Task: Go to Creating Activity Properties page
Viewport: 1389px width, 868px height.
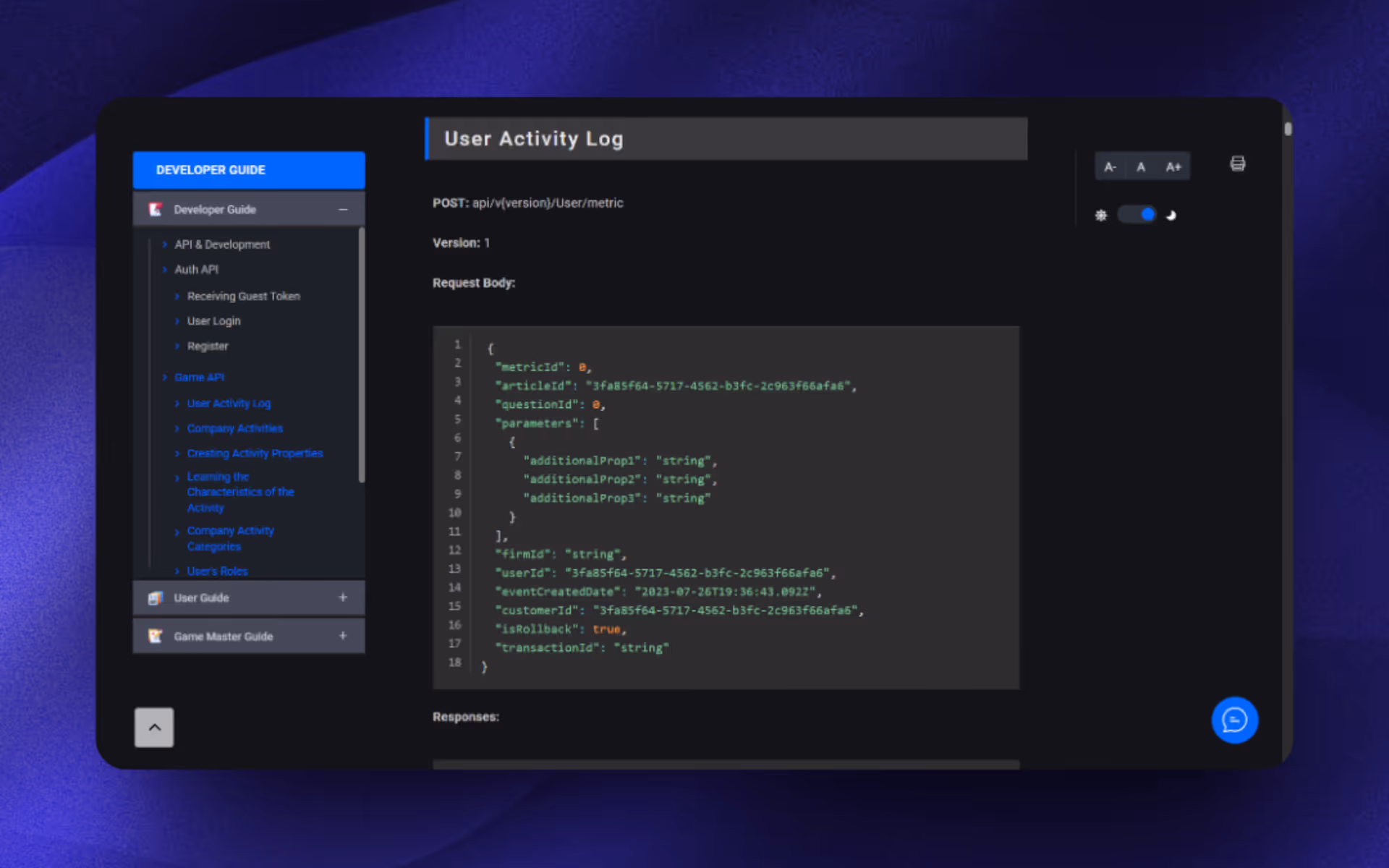Action: (x=255, y=453)
